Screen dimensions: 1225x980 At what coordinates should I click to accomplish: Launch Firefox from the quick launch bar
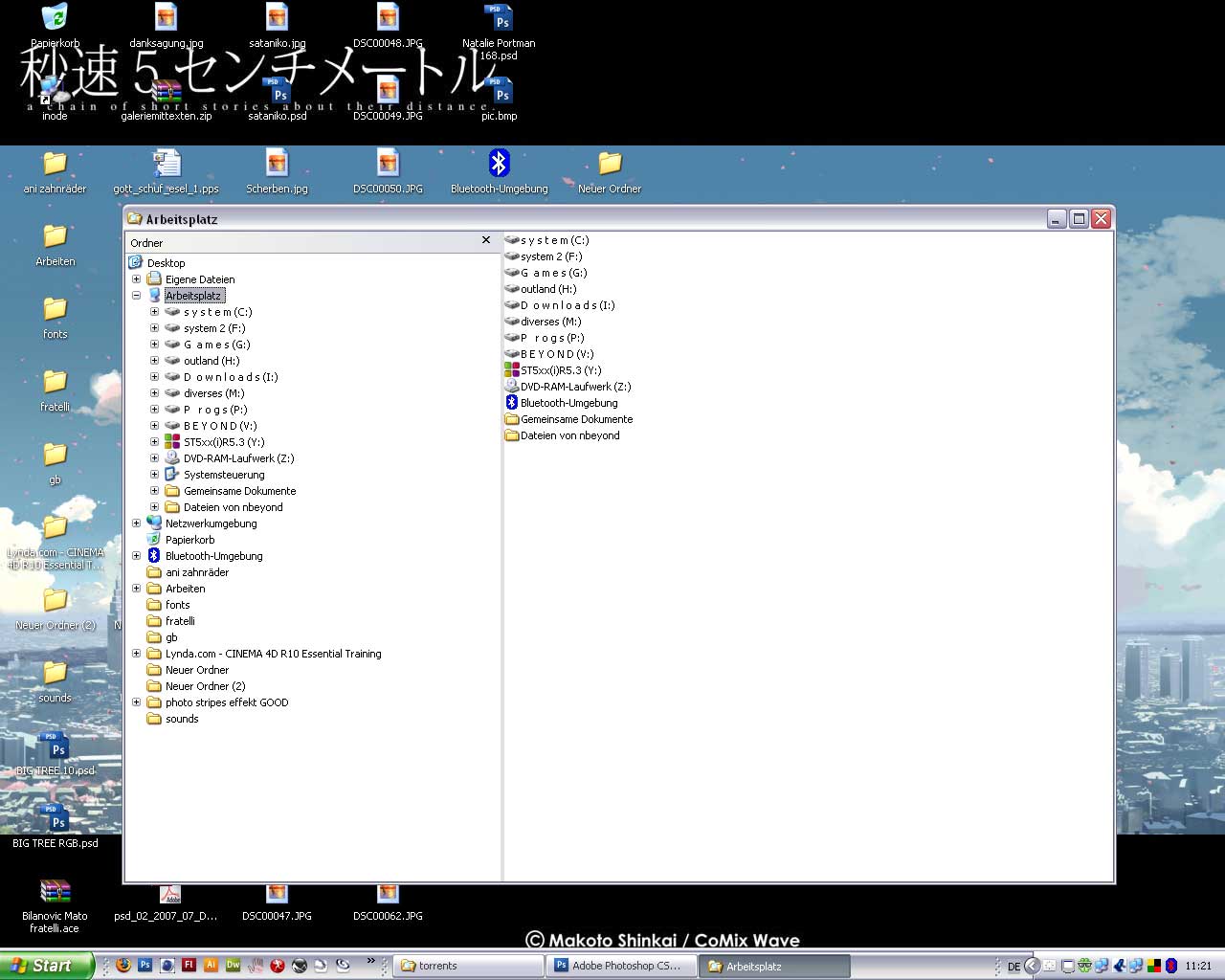point(122,966)
